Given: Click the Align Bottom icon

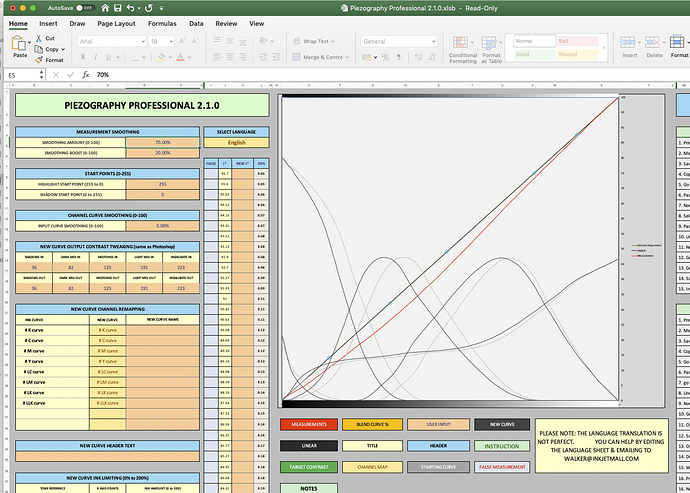Looking at the screenshot, I should [x=242, y=41].
